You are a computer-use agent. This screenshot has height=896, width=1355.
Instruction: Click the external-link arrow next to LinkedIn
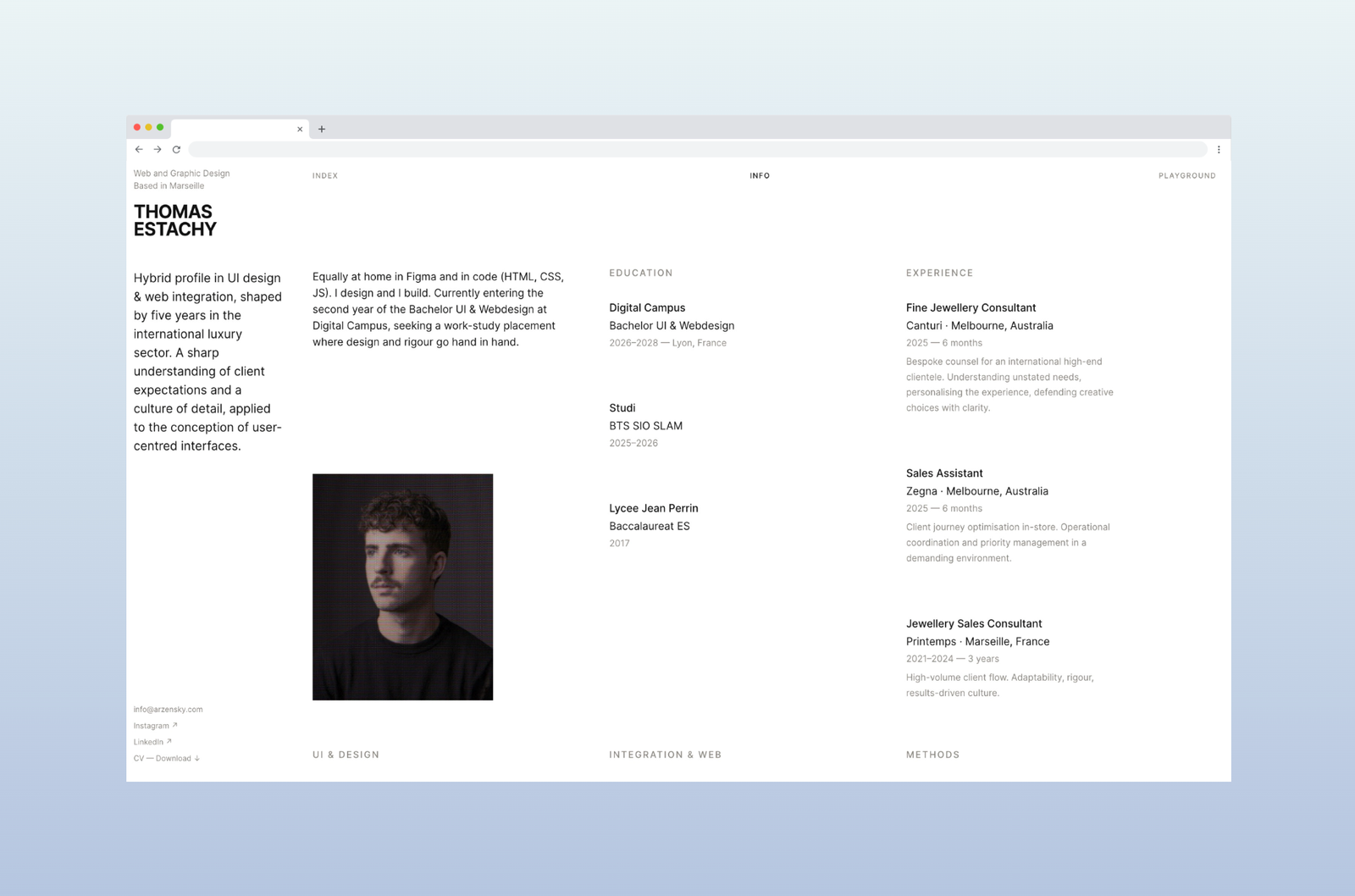click(169, 740)
